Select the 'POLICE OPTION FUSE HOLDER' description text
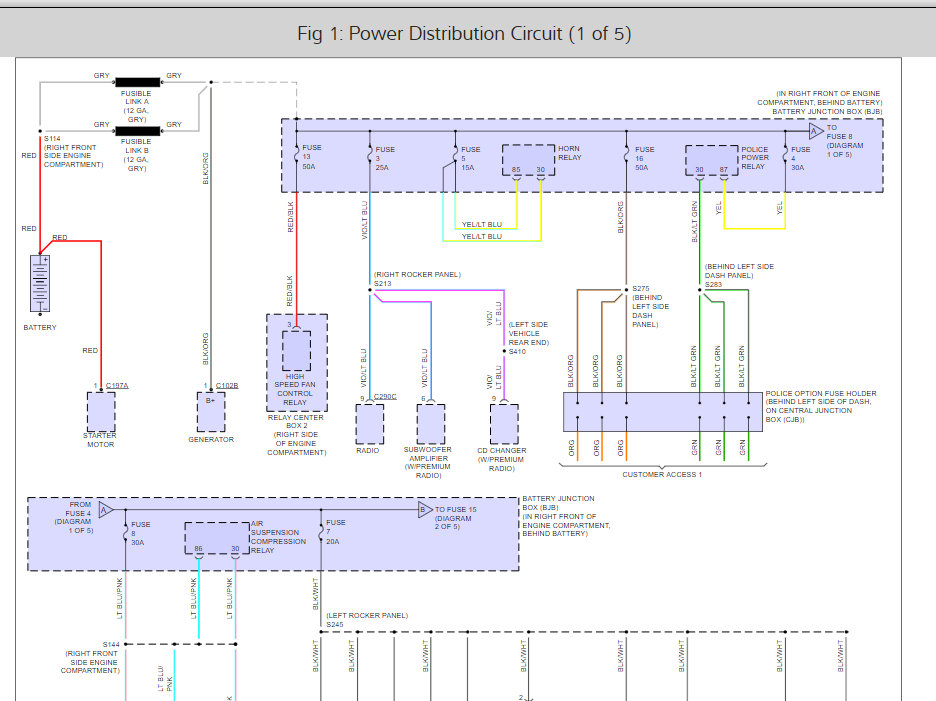 [821, 407]
